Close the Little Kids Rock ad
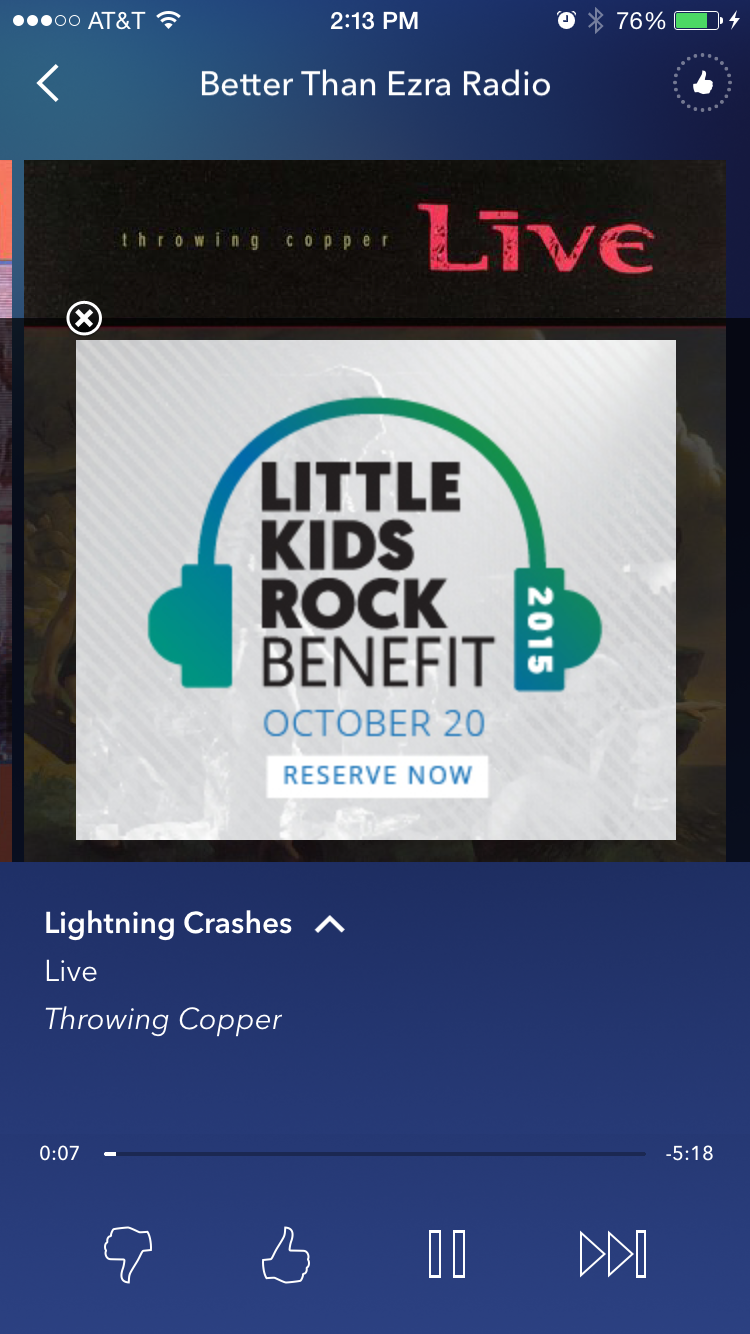This screenshot has height=1334, width=750. (x=84, y=318)
